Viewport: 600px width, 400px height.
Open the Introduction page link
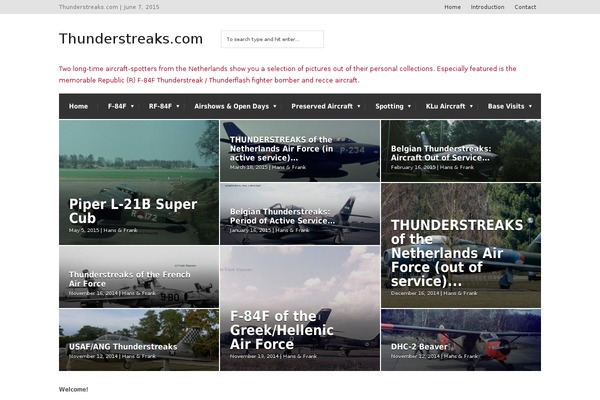(x=487, y=7)
